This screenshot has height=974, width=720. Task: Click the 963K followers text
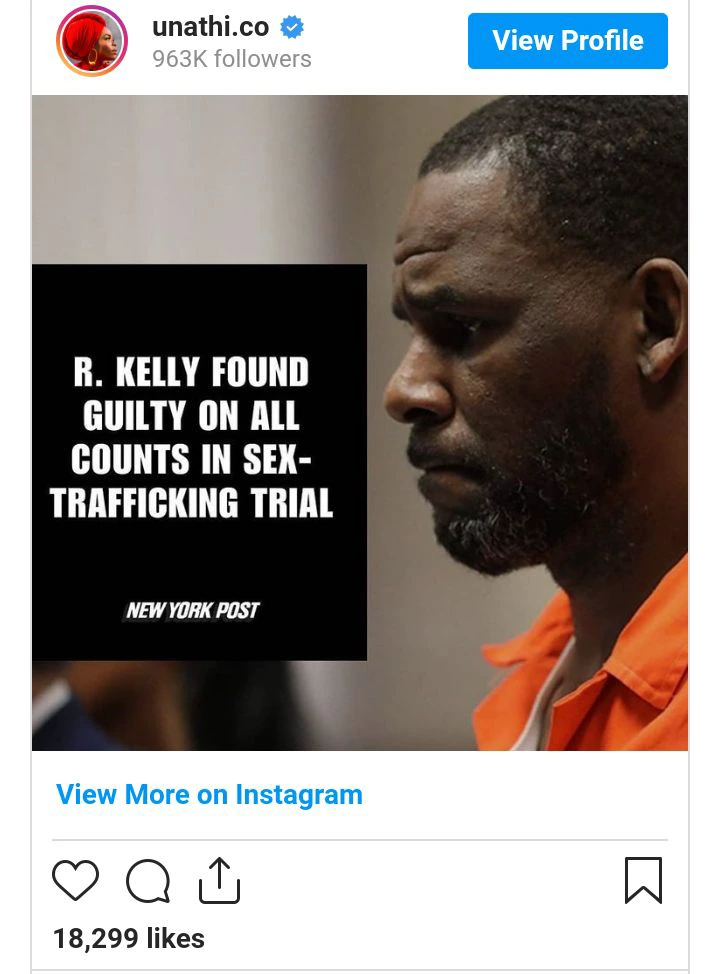[232, 59]
